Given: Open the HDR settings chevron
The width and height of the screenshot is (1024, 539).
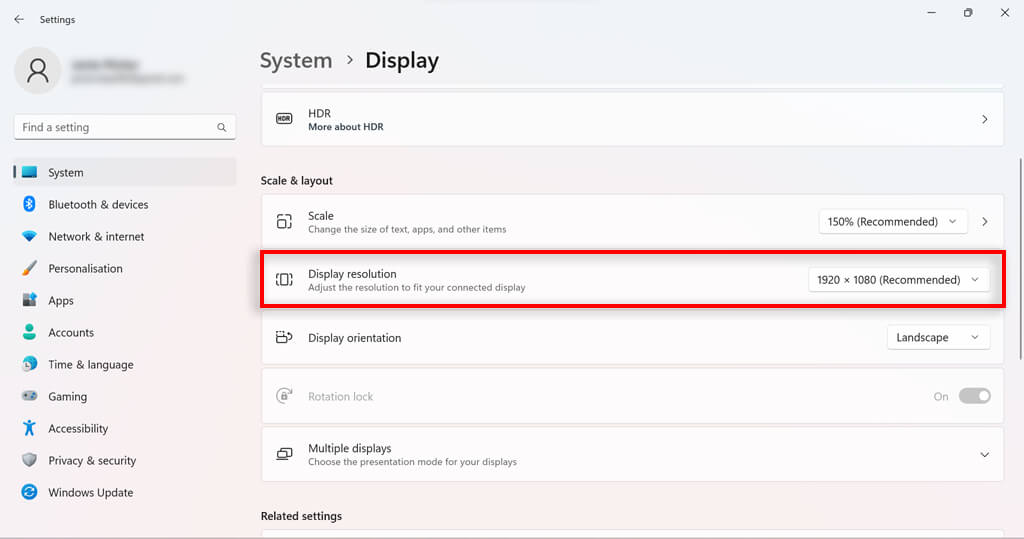Looking at the screenshot, I should coord(984,119).
